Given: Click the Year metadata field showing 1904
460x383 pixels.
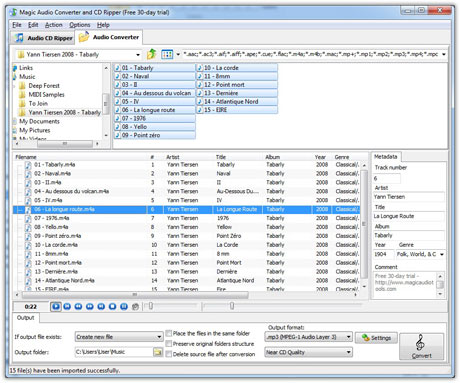Looking at the screenshot, I should (x=383, y=254).
